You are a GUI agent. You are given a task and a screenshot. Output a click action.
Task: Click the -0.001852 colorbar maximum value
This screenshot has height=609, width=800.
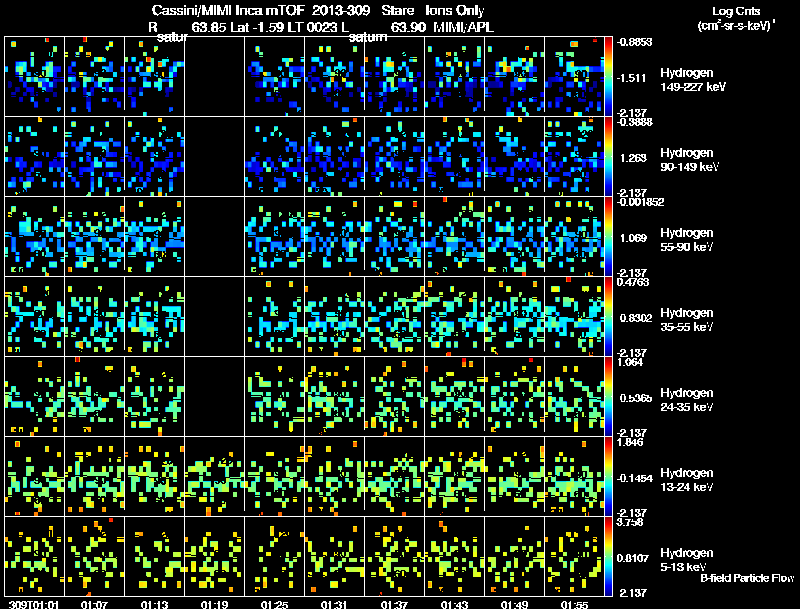tap(640, 202)
